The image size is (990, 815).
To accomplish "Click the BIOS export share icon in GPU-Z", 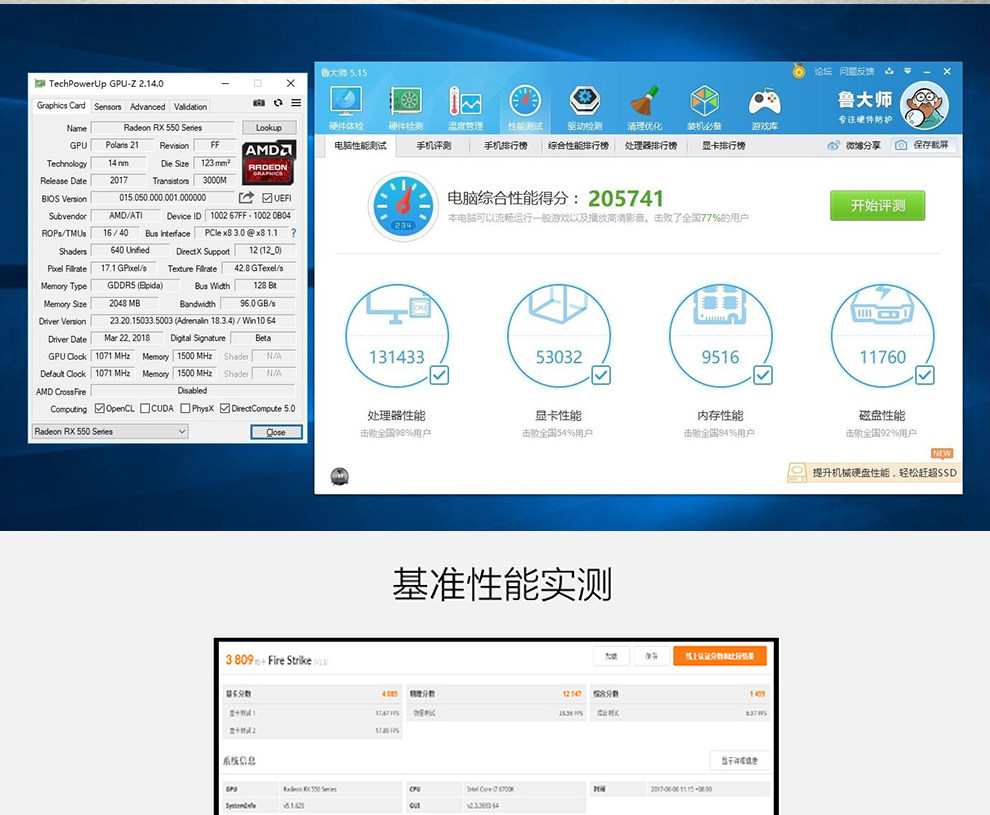I will click(x=246, y=198).
